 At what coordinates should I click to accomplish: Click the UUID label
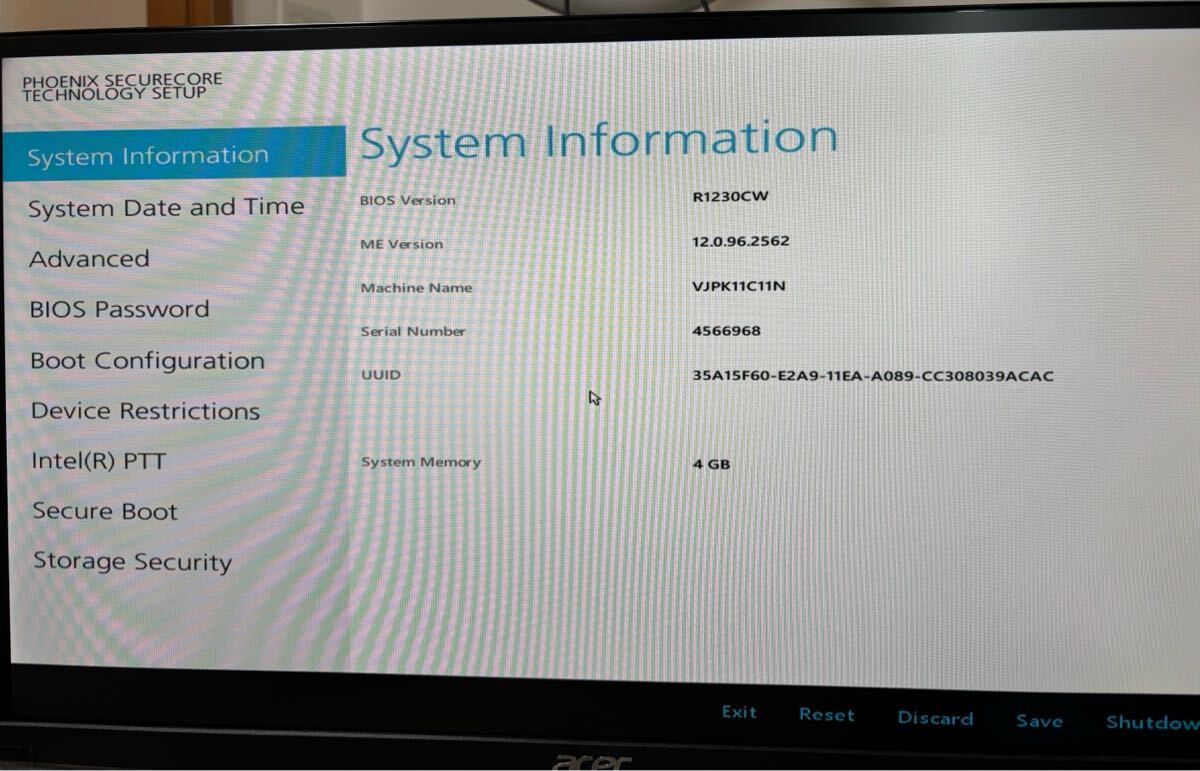(380, 375)
